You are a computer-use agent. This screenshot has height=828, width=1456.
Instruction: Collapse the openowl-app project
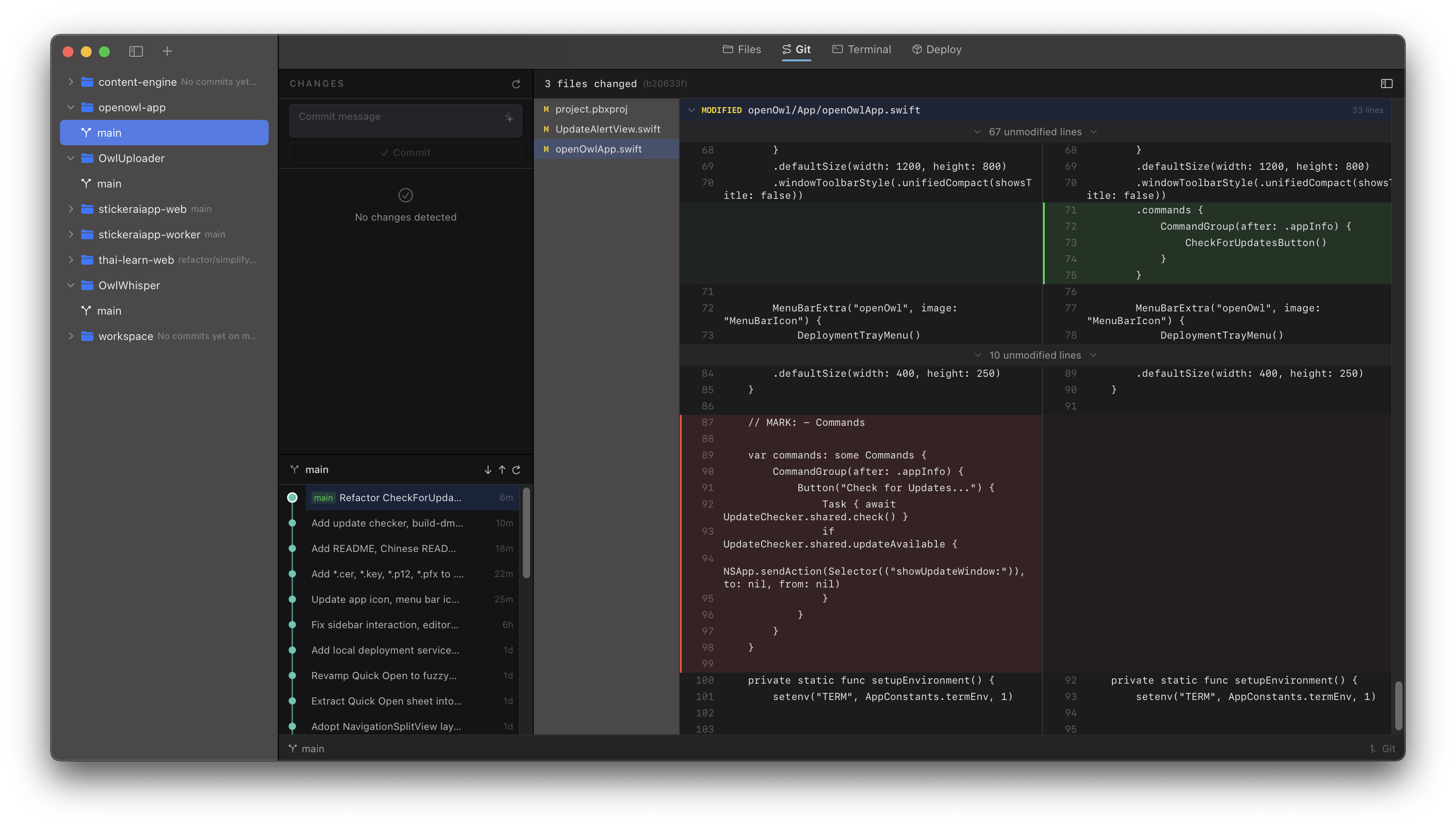70,108
